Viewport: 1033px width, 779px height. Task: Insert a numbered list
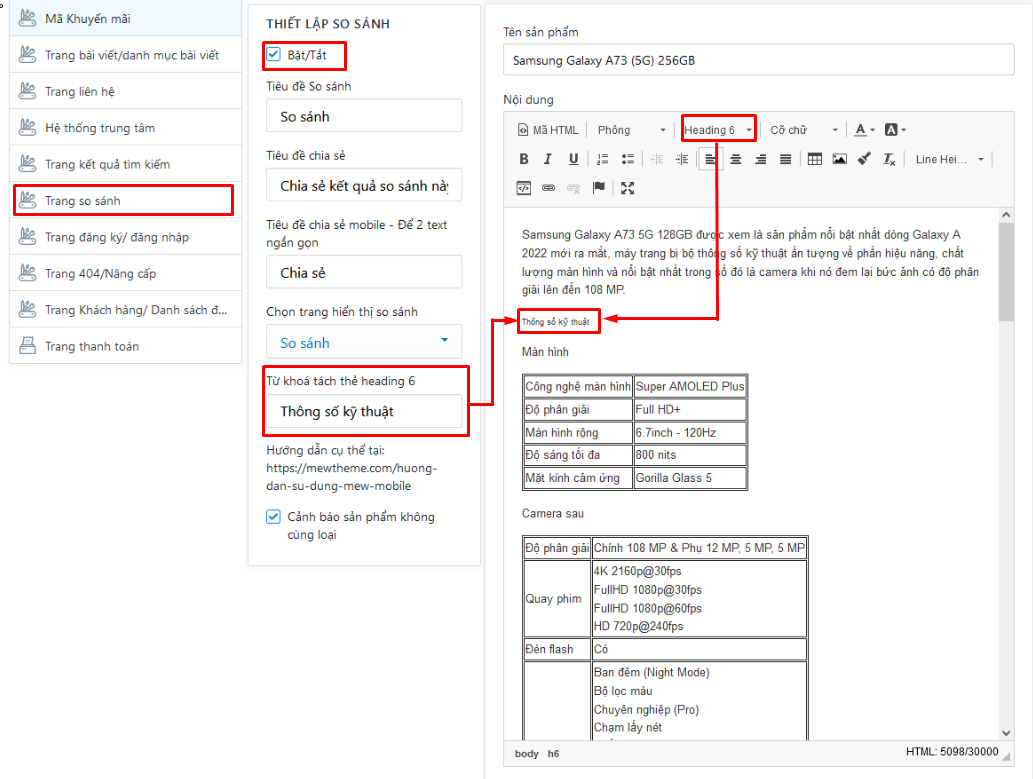[x=602, y=159]
